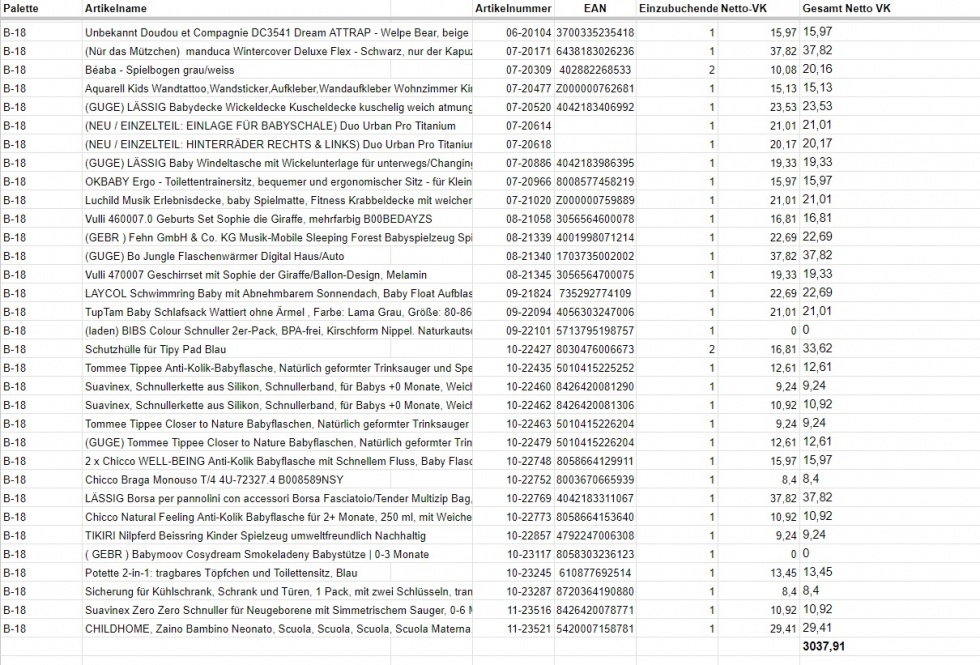980x665 pixels.
Task: Select the "Schutzhülle für Tipy Pad Blau" cell
Action: click(156, 349)
